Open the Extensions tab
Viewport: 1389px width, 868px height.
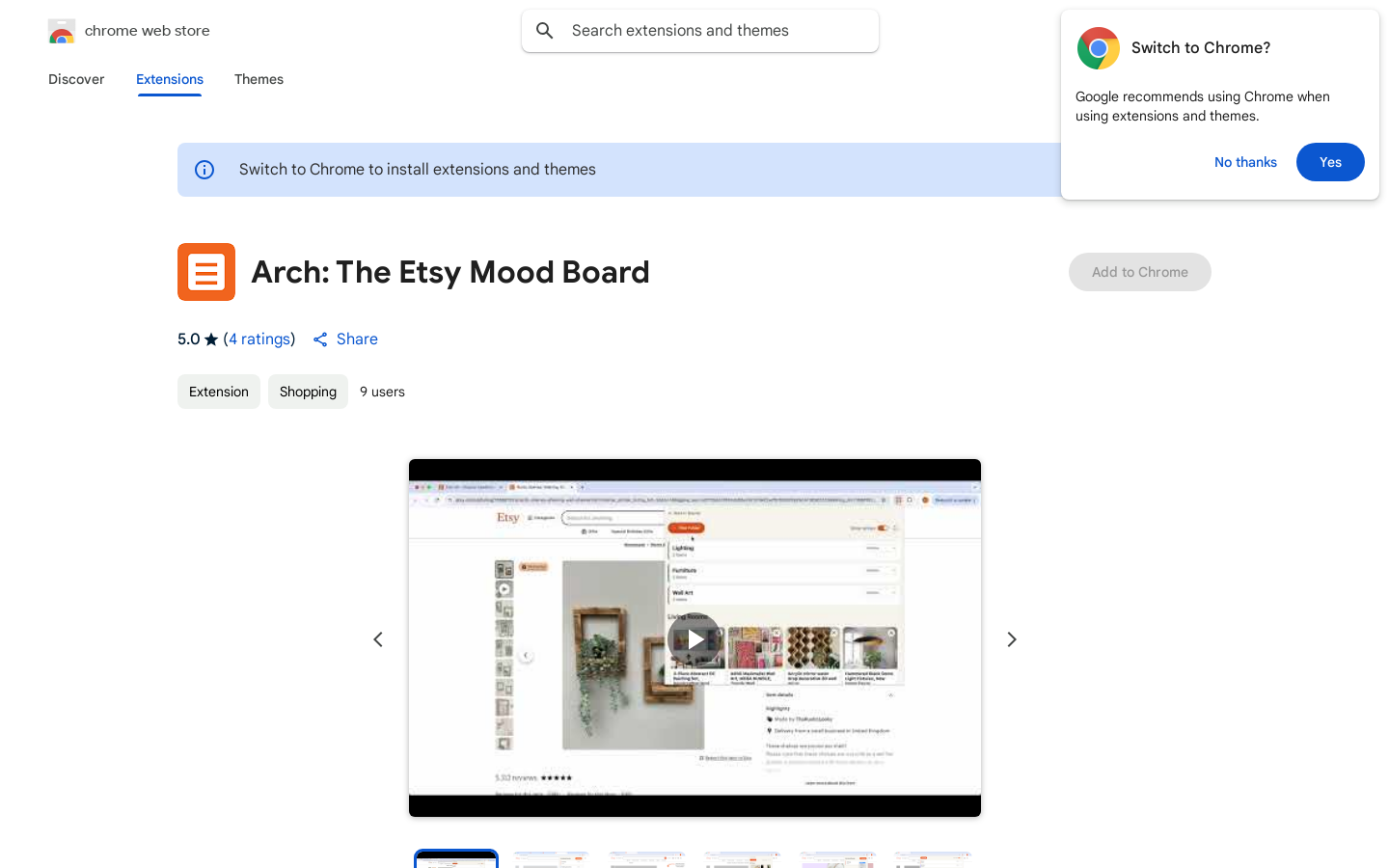[x=170, y=79]
